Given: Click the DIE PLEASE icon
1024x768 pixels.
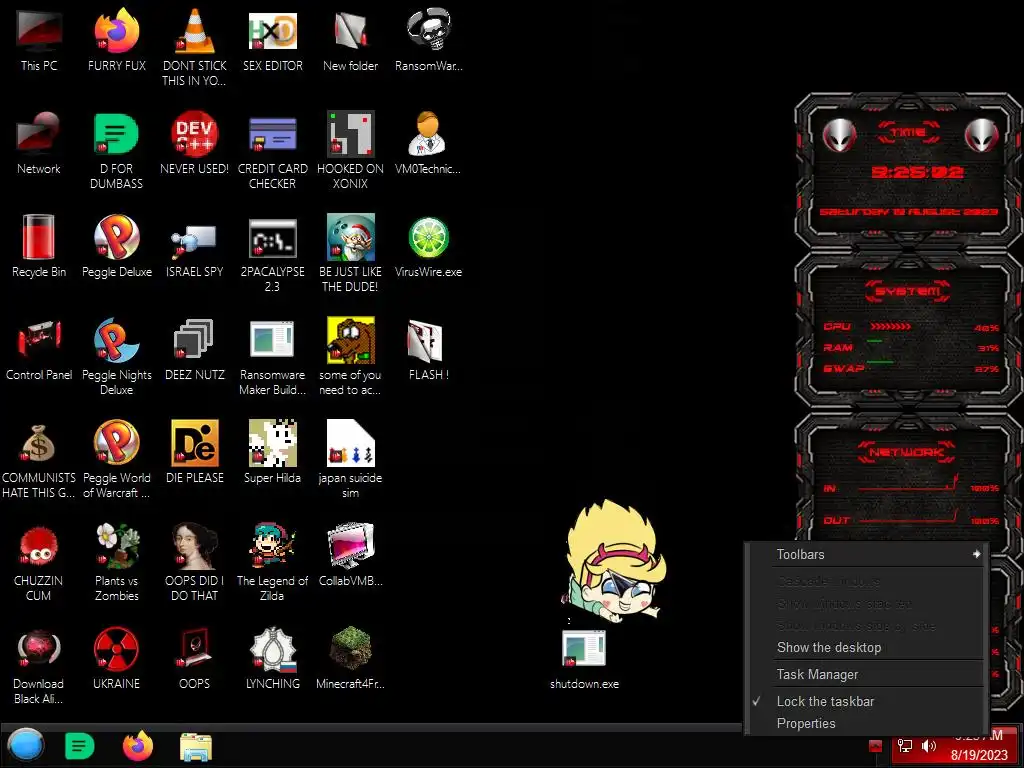Looking at the screenshot, I should pos(195,443).
